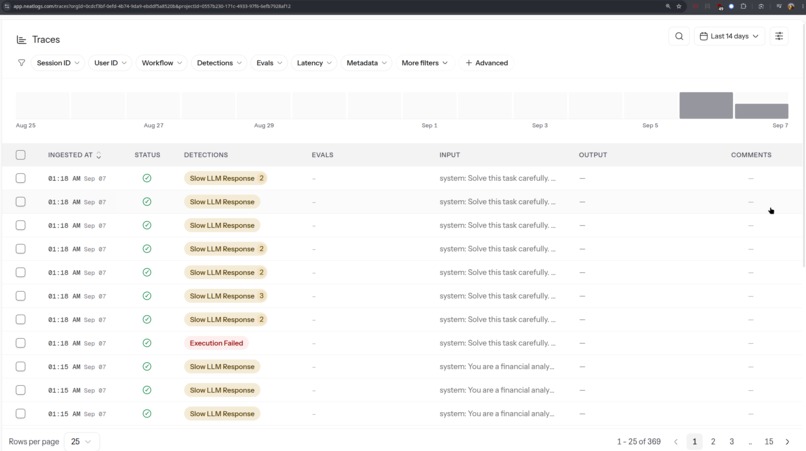Select the second 01:18 AM trace checkbox
Image resolution: width=806 pixels, height=451 pixels.
click(21, 202)
